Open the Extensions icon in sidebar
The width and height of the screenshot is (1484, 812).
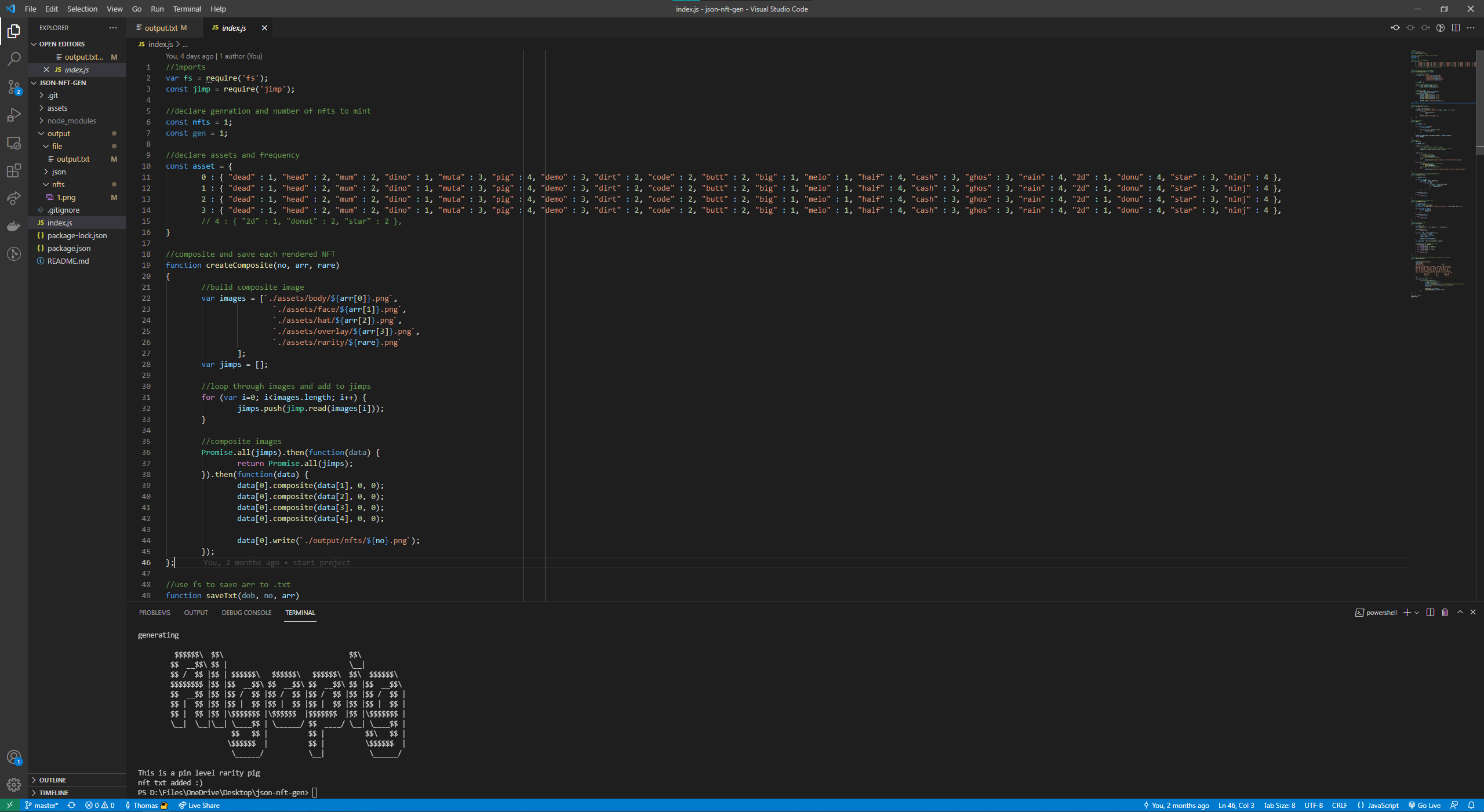(14, 170)
